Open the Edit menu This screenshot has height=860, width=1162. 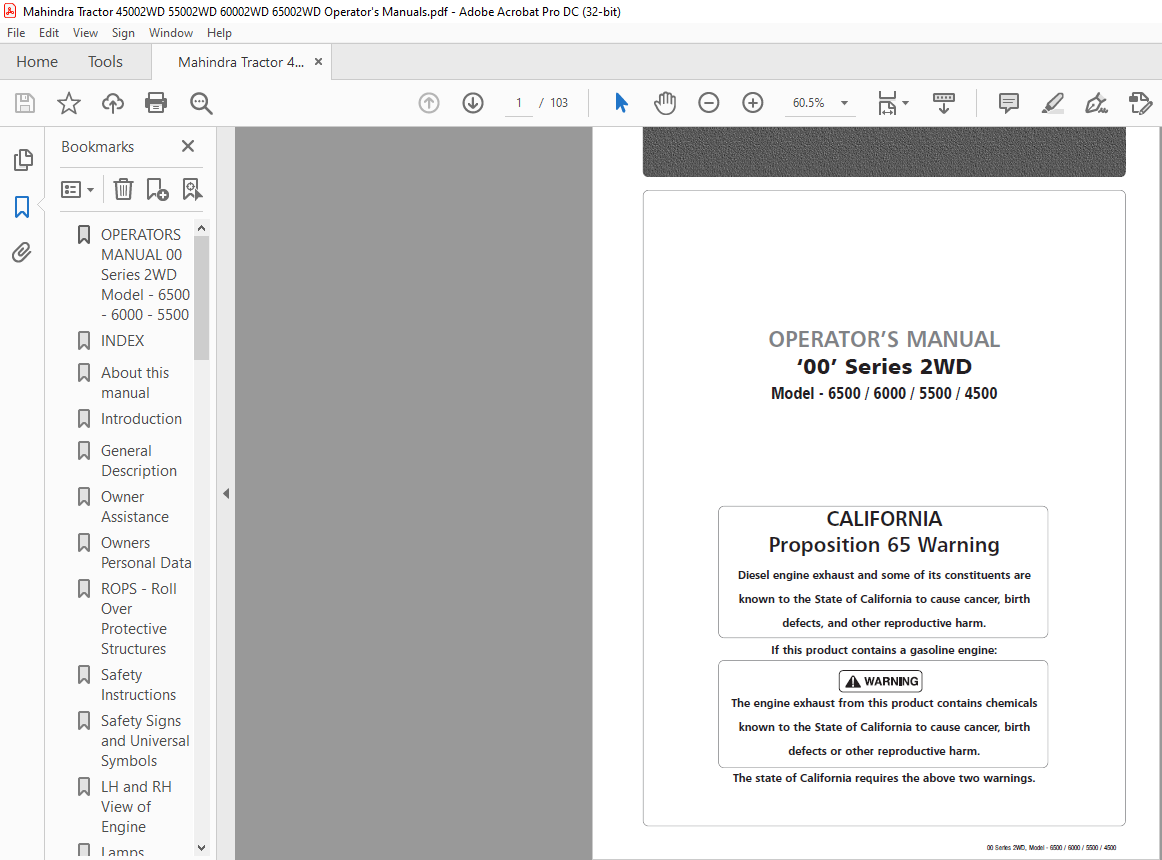click(49, 33)
